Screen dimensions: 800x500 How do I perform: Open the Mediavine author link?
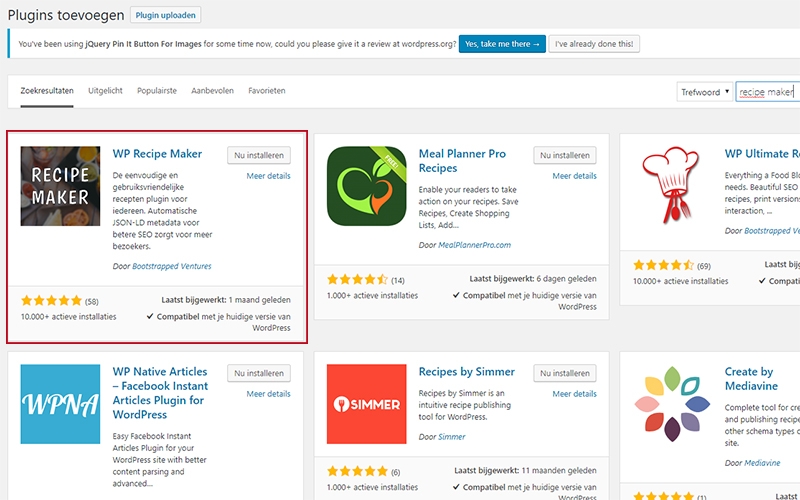(x=762, y=463)
